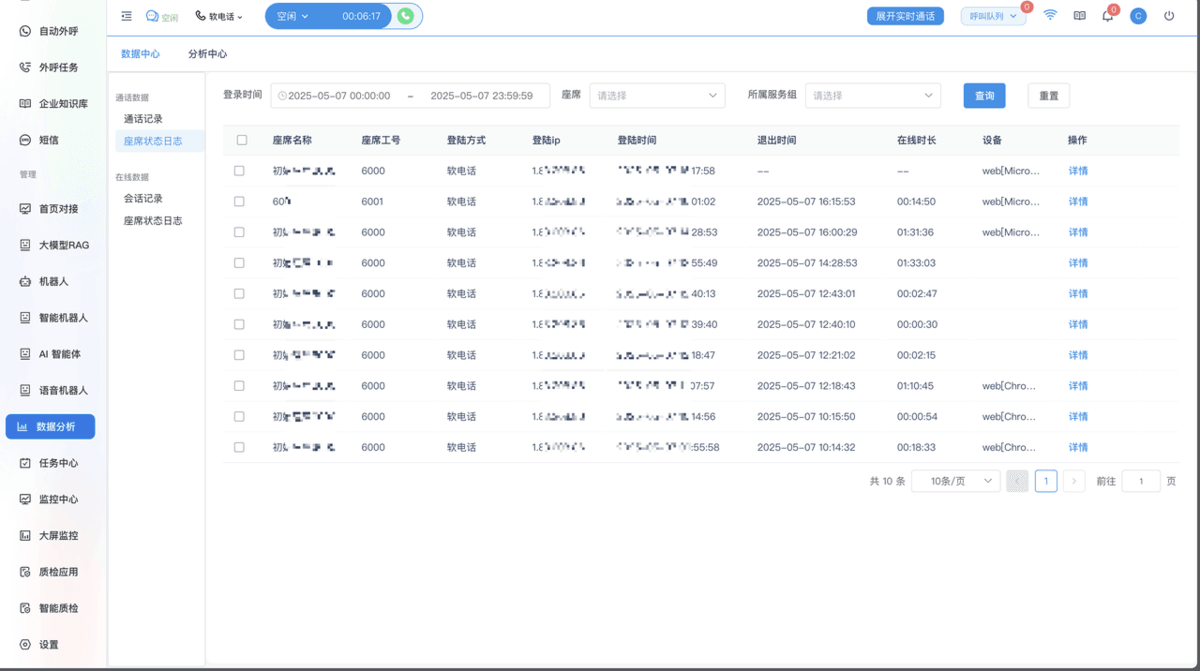This screenshot has height=671, width=1200.
Task: Click the green phone call button
Action: [x=405, y=16]
